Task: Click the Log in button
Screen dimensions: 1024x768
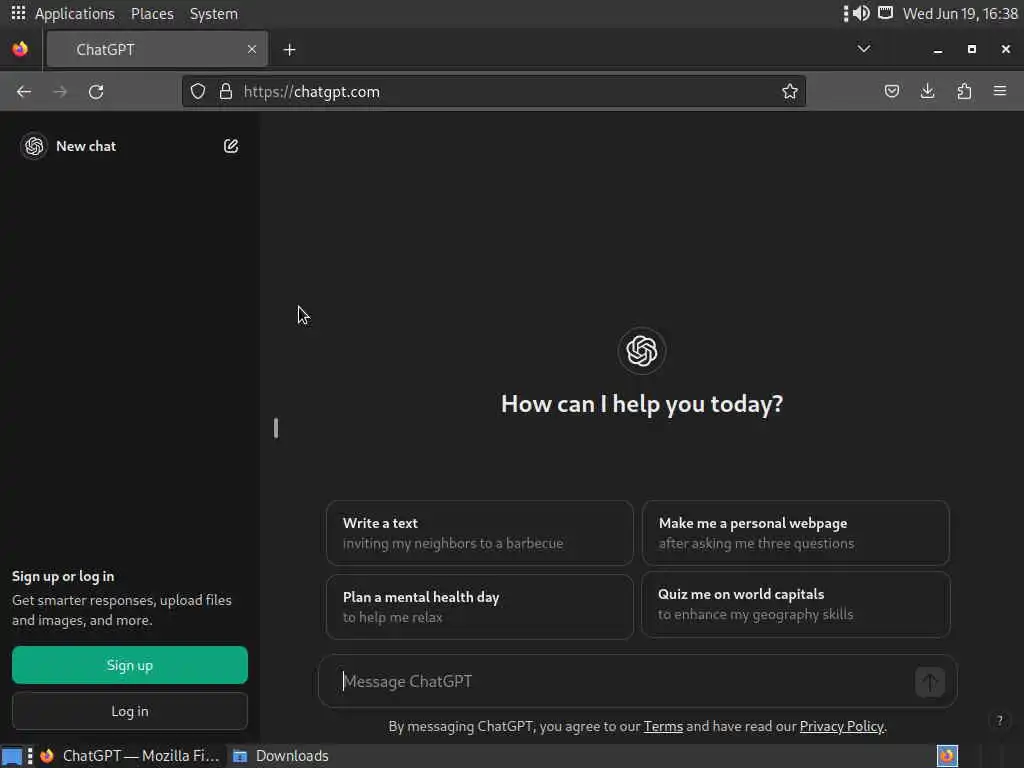Action: pos(130,711)
